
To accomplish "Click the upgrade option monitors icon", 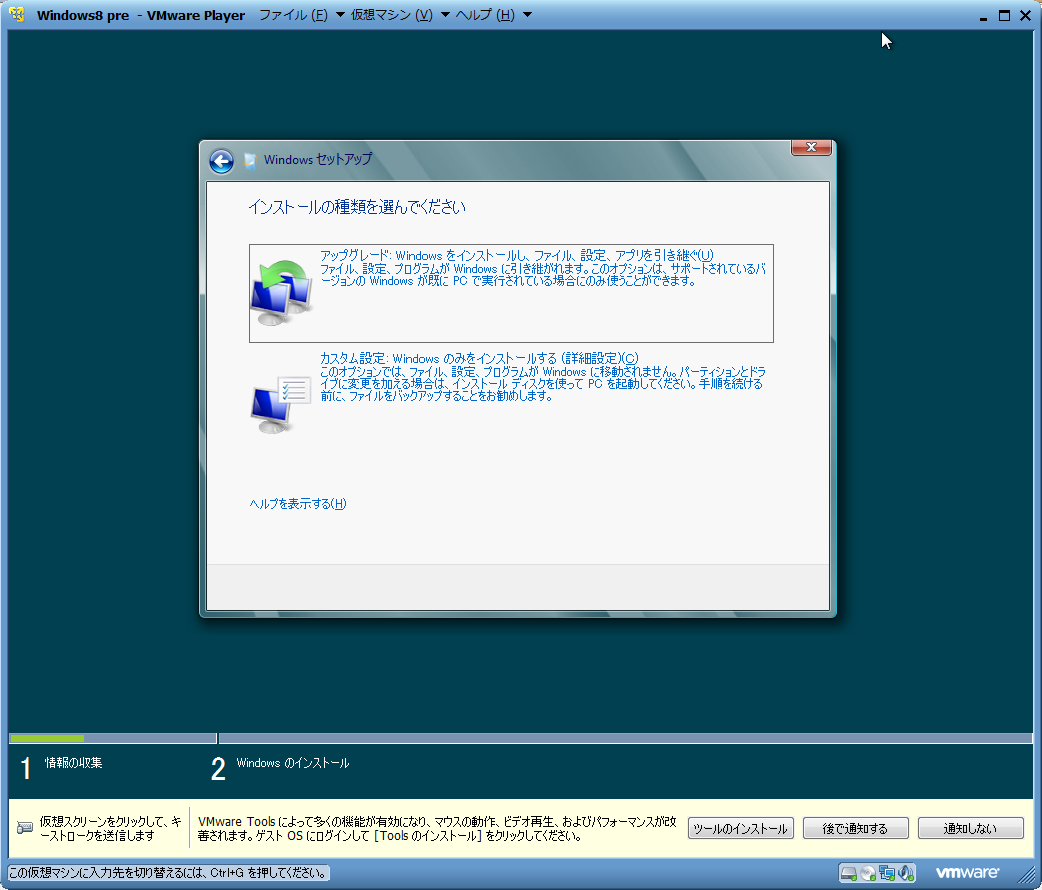I will click(282, 292).
